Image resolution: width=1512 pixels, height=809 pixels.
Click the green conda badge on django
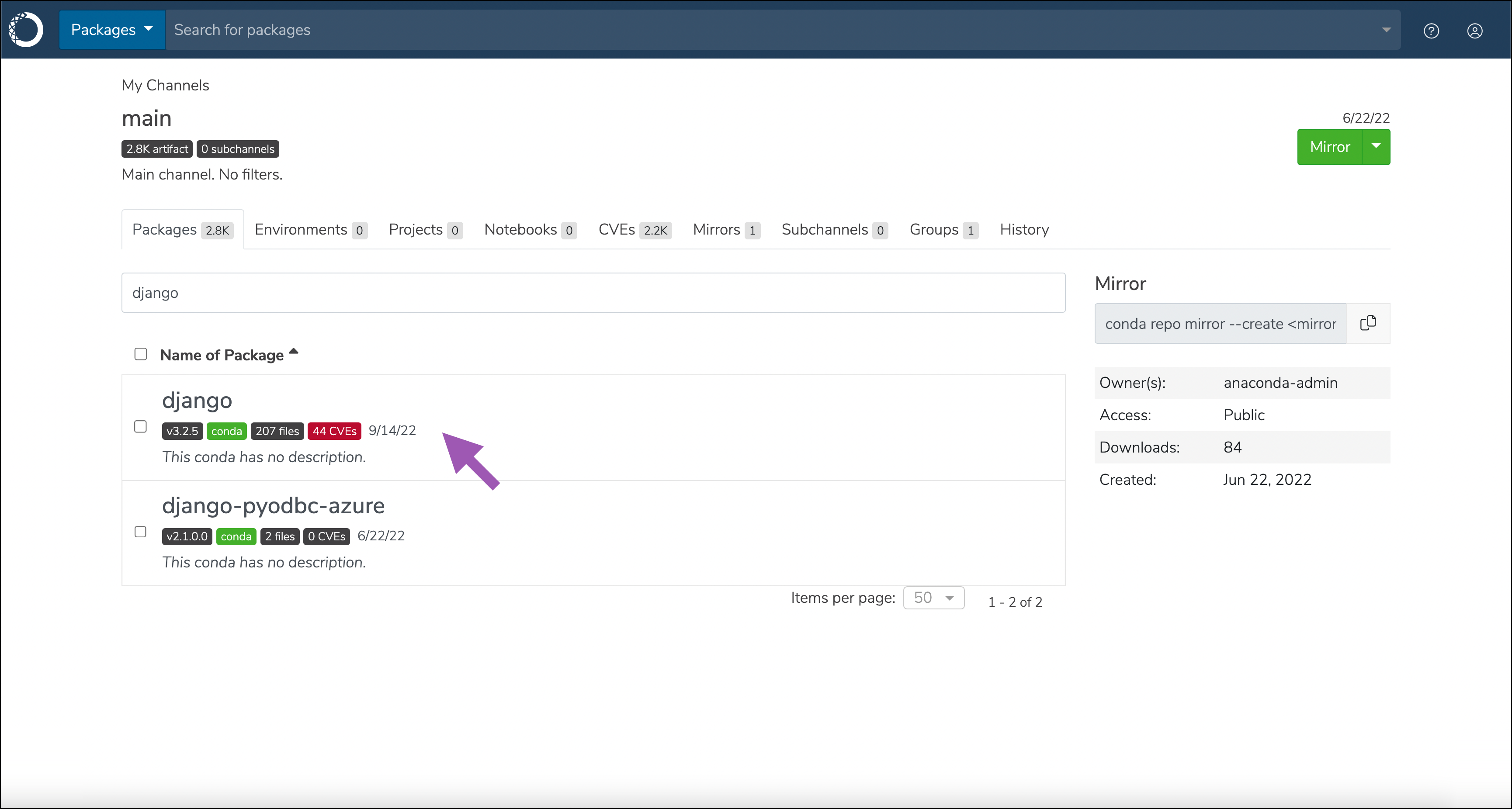click(x=226, y=431)
